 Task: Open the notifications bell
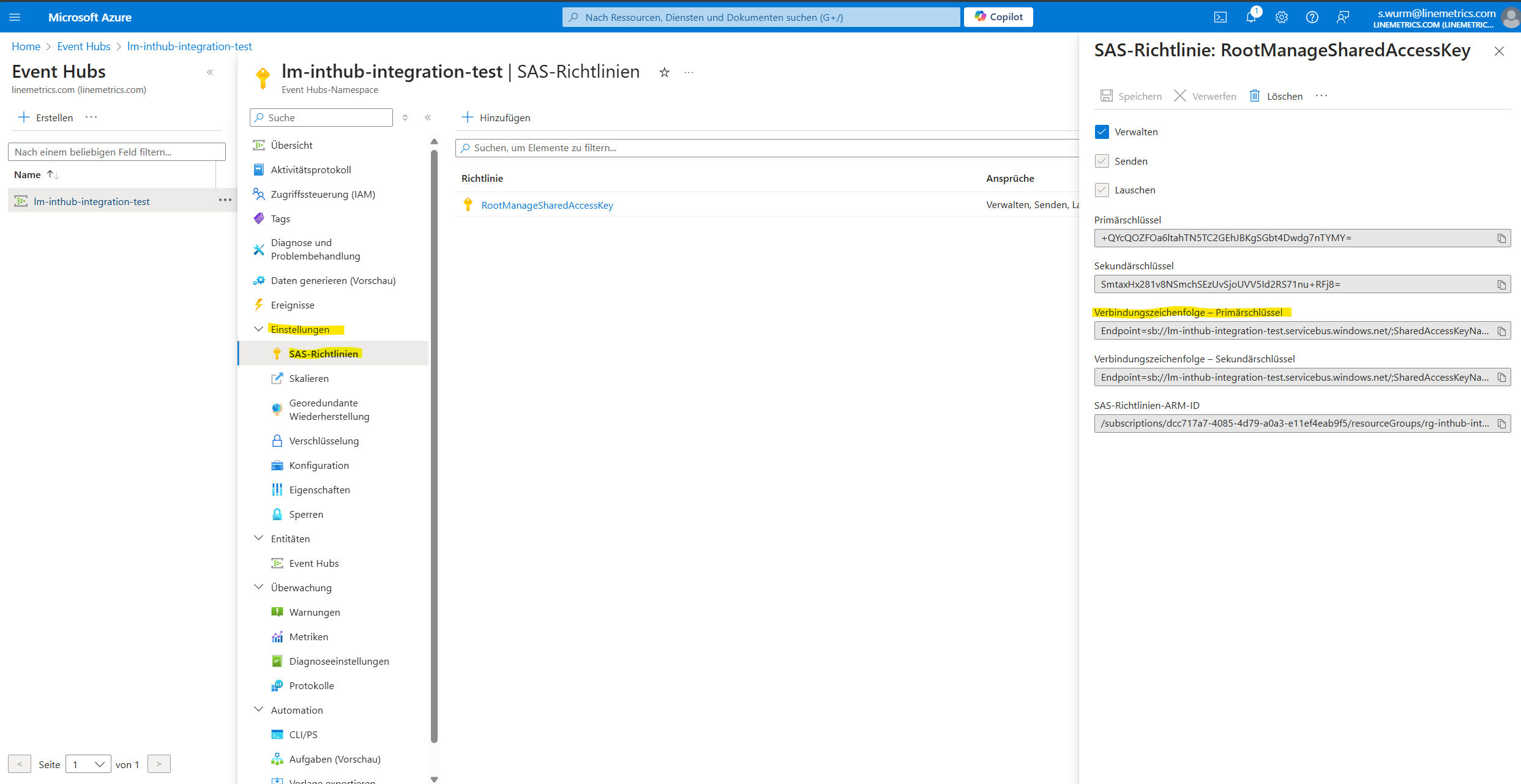[1251, 17]
